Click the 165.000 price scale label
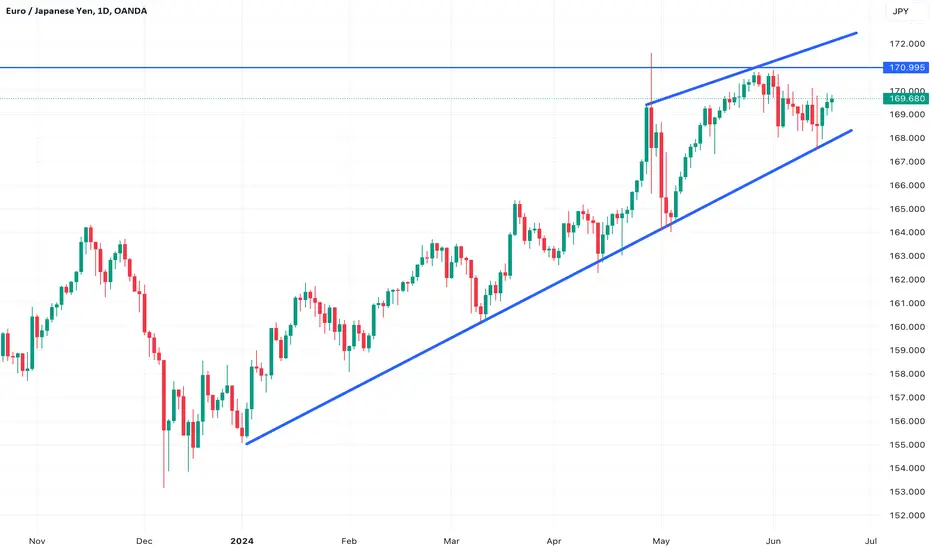This screenshot has width=932, height=550. point(907,209)
